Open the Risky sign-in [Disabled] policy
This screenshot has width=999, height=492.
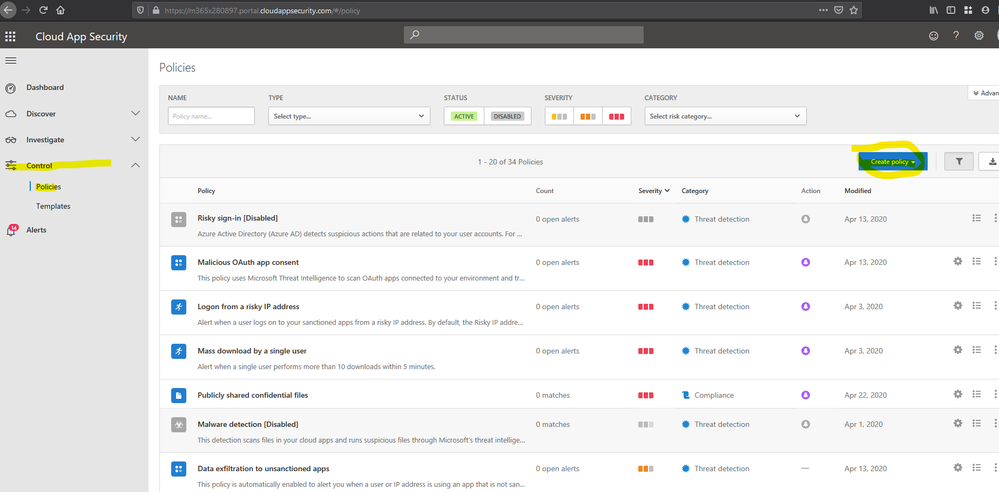[238, 218]
